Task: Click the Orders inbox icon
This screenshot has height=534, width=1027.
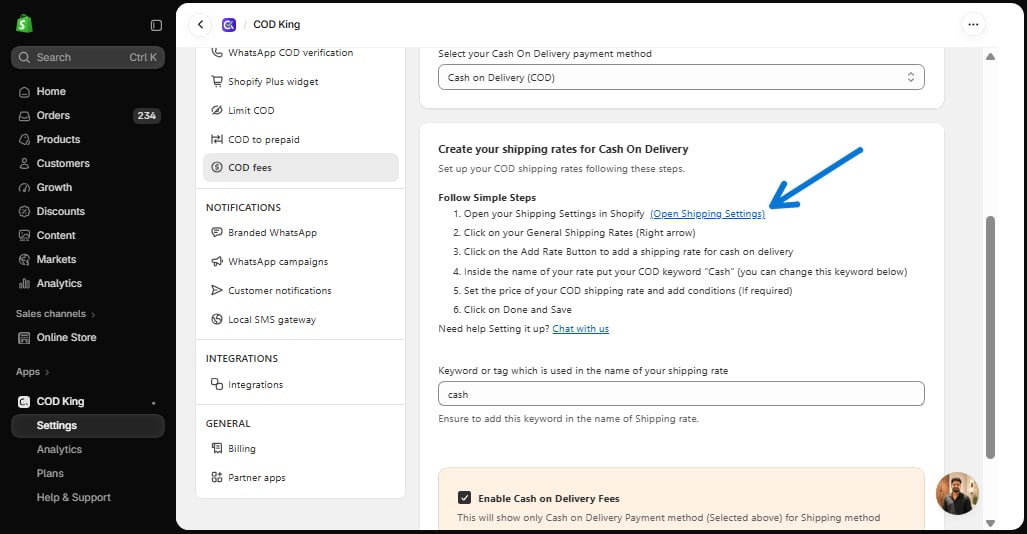Action: [x=24, y=116]
